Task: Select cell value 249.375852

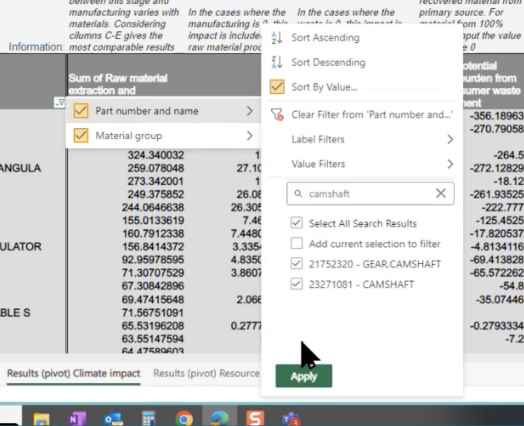Action: click(x=156, y=194)
